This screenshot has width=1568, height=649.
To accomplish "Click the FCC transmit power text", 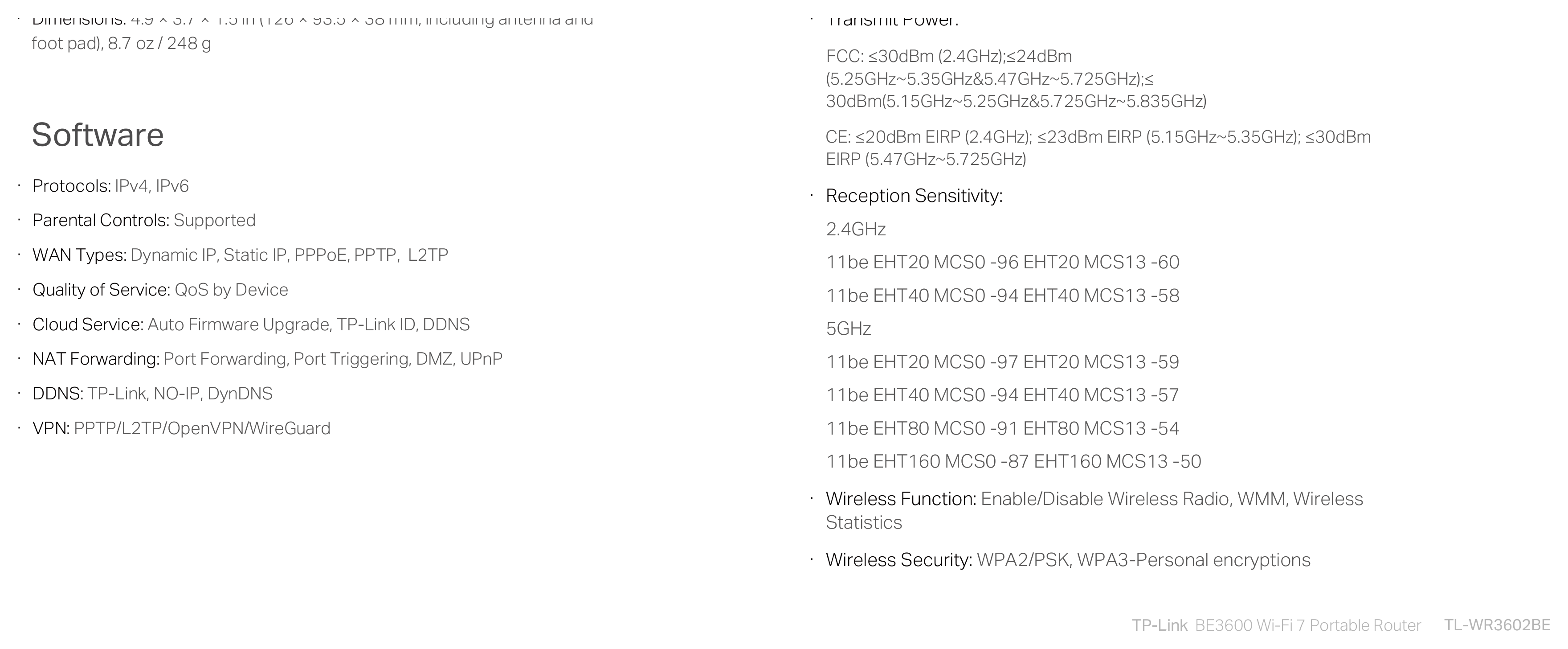I will (1016, 78).
